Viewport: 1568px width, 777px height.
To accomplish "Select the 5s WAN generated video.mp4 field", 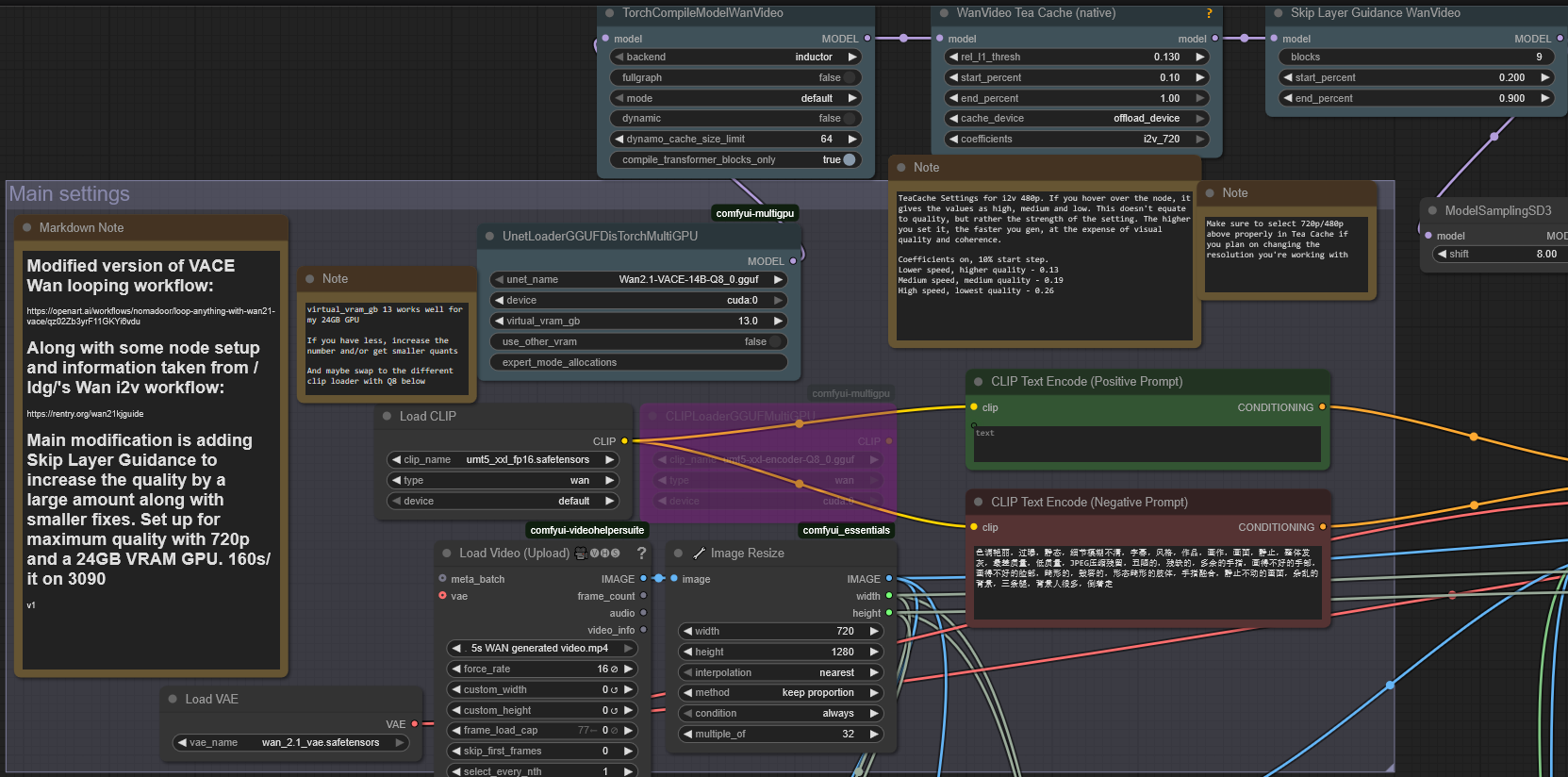I will coord(542,649).
